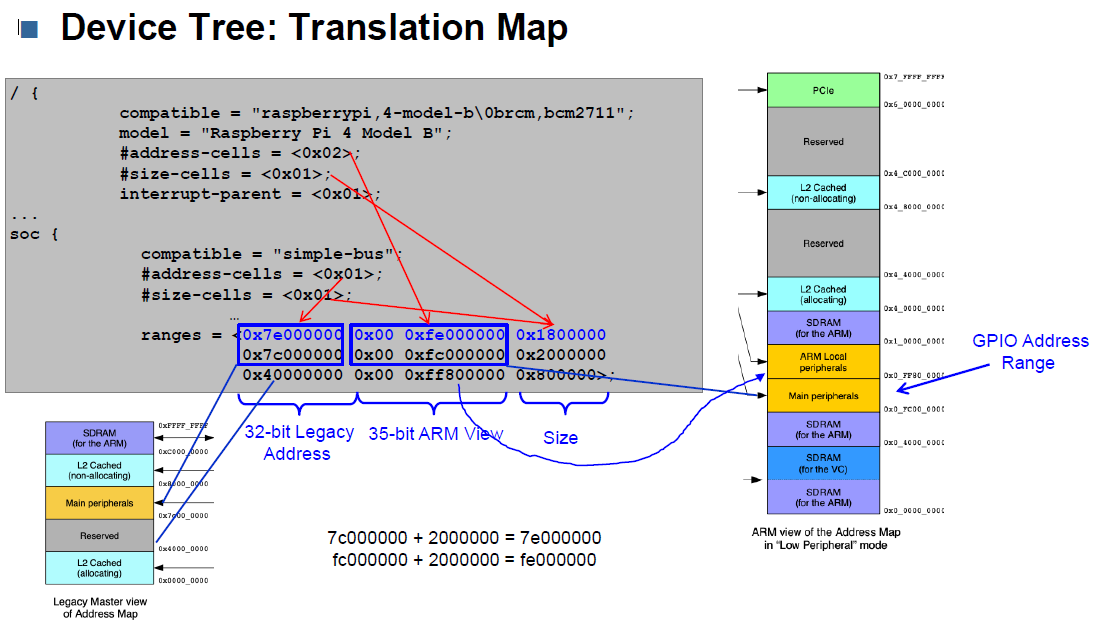The image size is (1105, 641).
Task: Select the blue SDRAM (for the VC) block
Action: point(823,463)
